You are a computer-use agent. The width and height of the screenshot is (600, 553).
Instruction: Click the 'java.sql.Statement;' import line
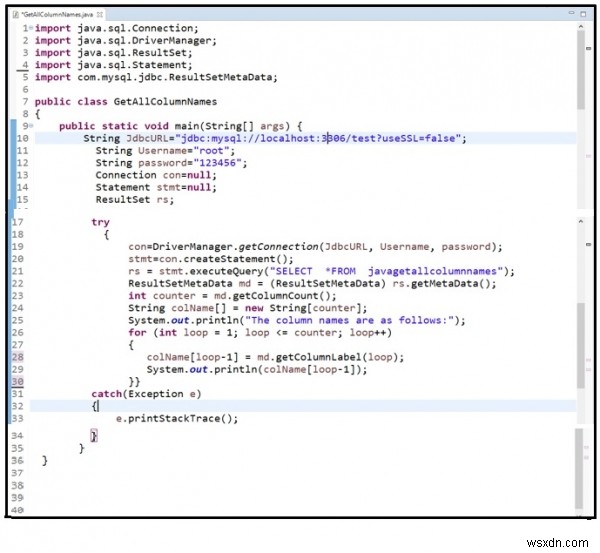[114, 65]
